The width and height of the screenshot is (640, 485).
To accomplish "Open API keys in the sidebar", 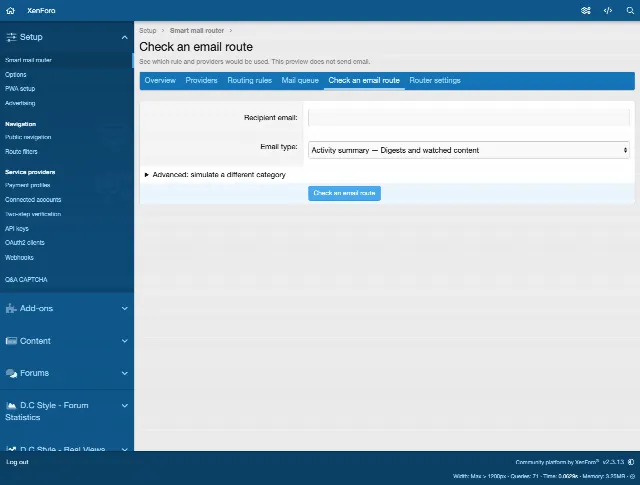I will 17,229.
